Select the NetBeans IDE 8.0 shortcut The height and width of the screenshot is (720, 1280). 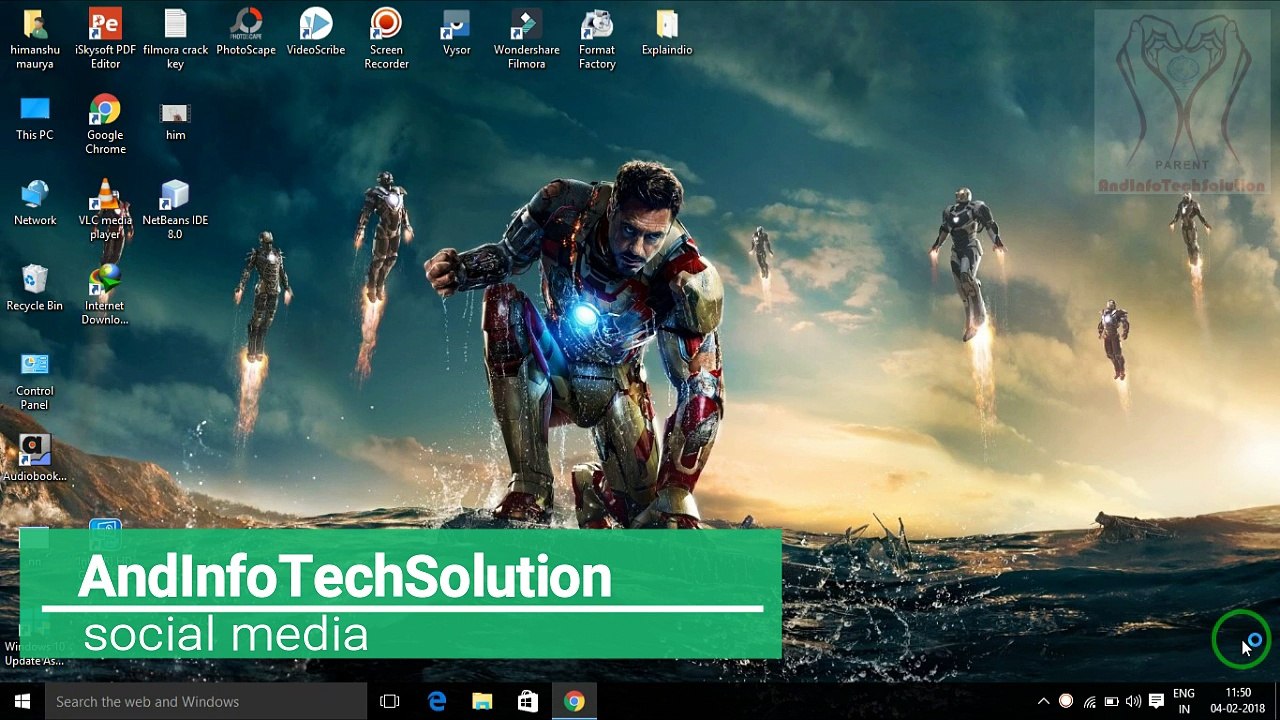click(175, 210)
